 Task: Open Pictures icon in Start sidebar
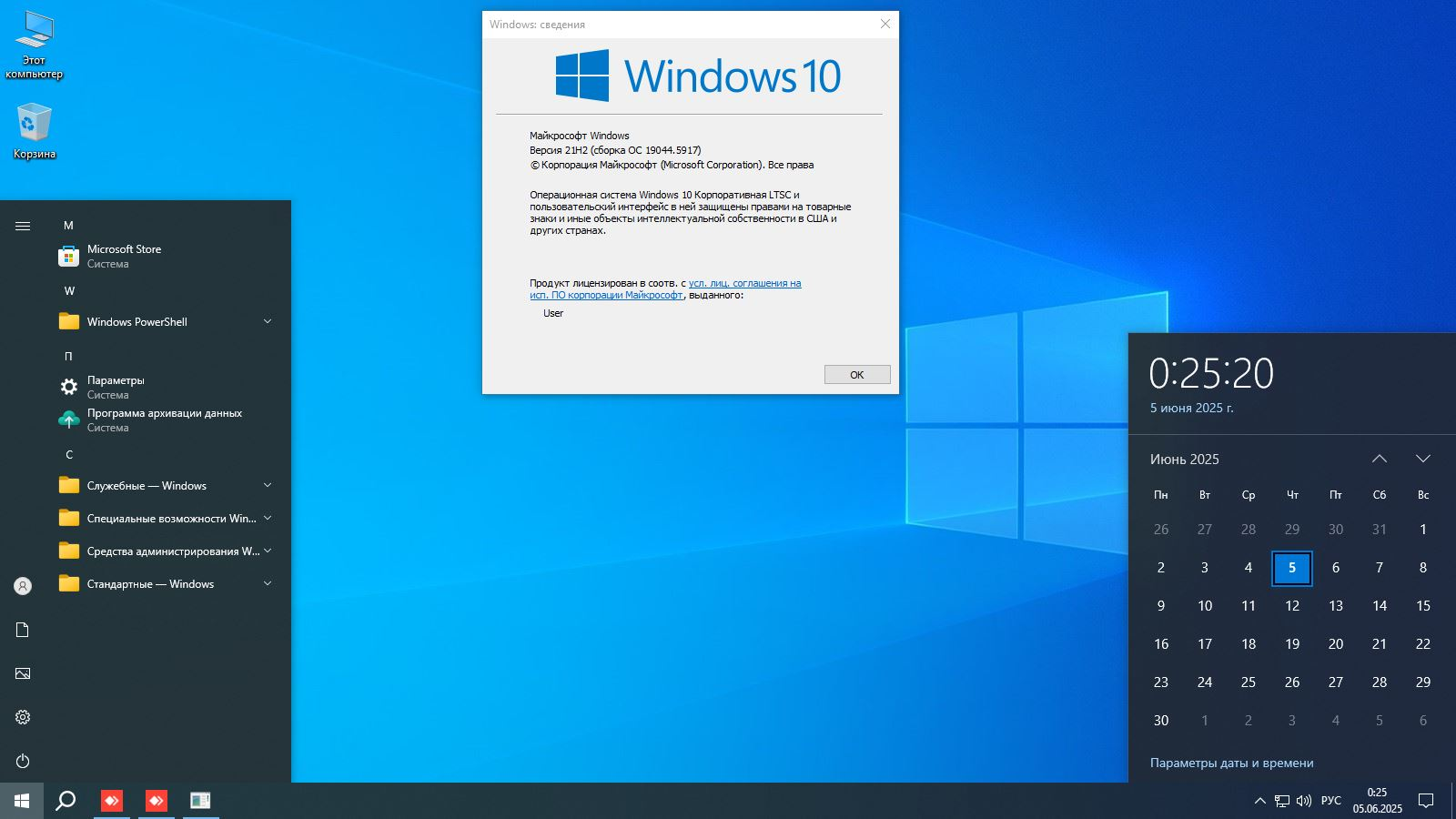click(x=23, y=673)
